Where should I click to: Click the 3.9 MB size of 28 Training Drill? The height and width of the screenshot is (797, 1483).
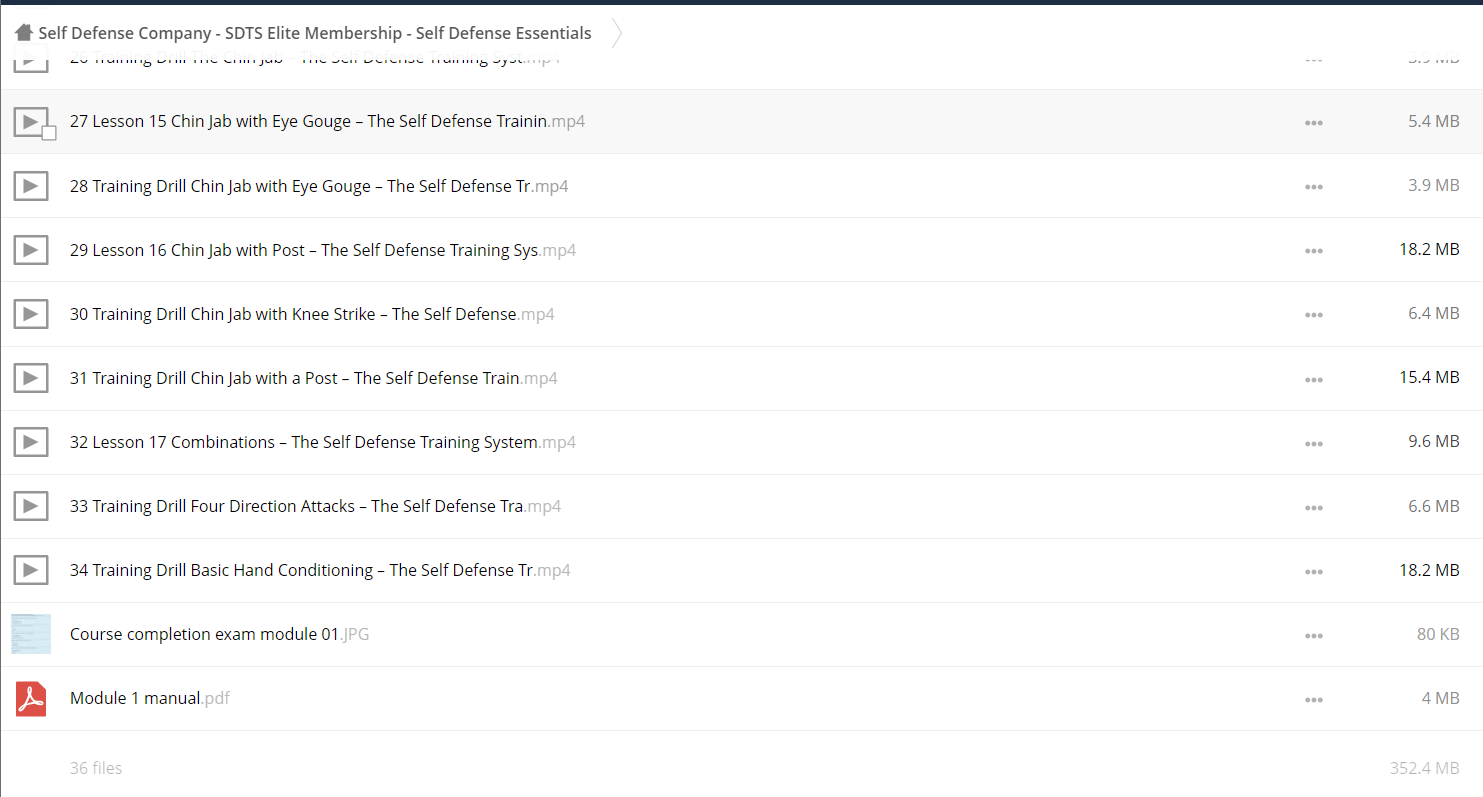coord(1433,185)
